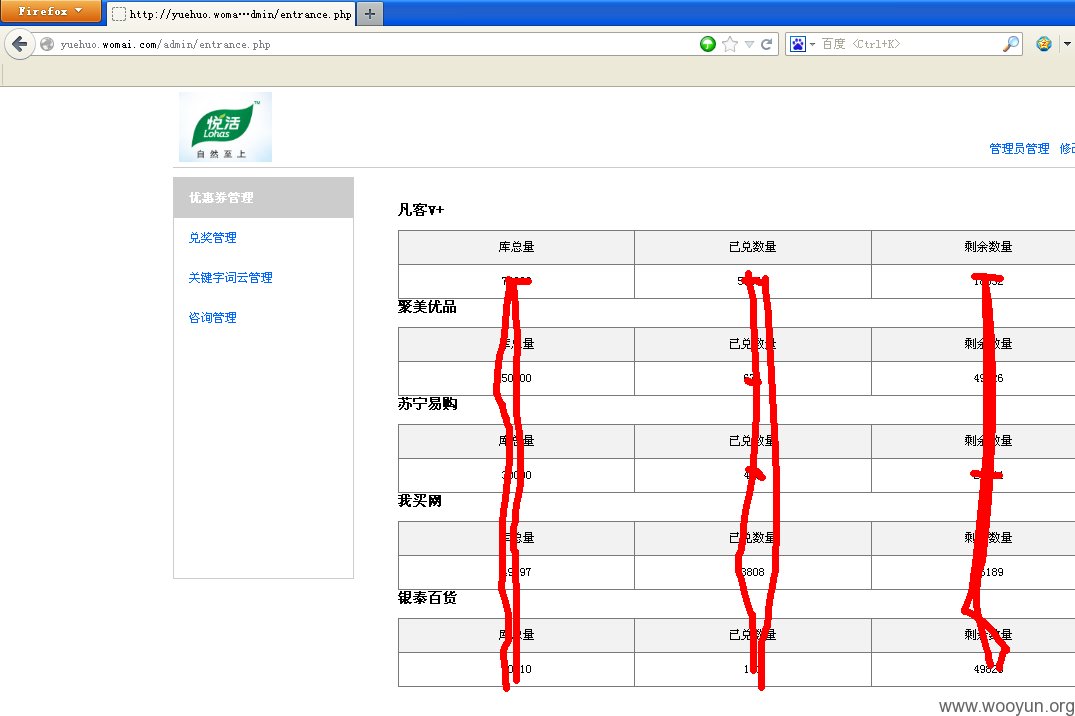Click the toolbar addon icon at right
The image size is (1075, 716).
tap(1043, 44)
